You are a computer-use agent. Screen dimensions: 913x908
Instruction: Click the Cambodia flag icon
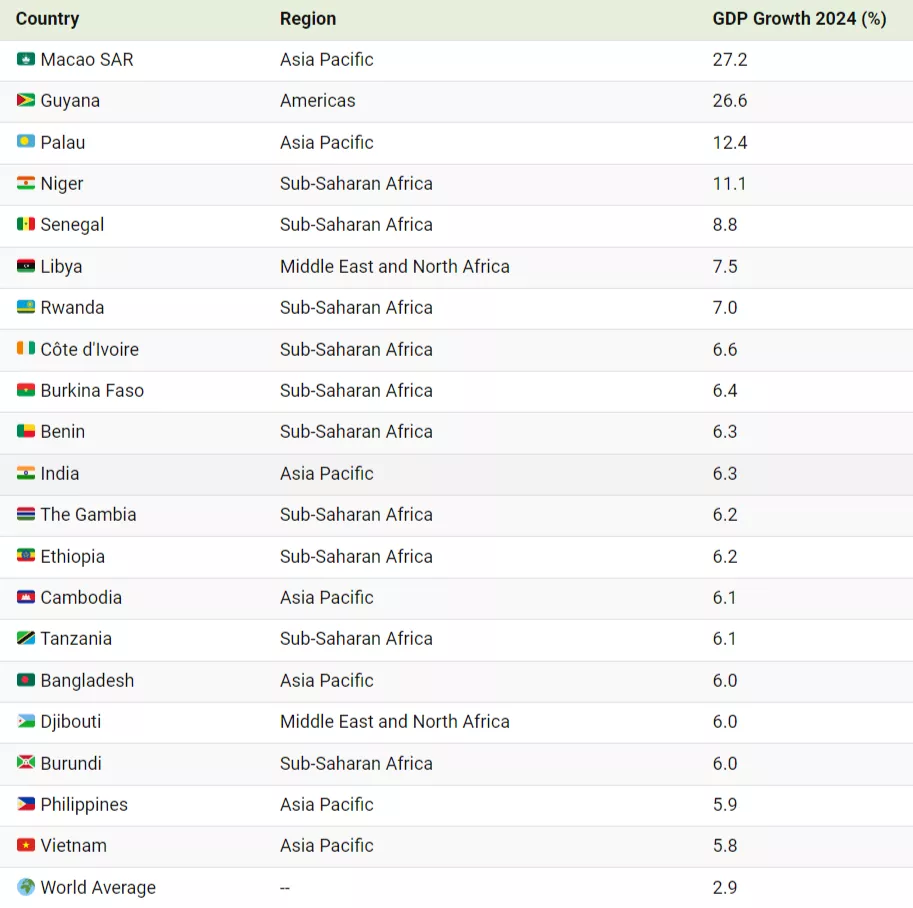click(x=26, y=597)
